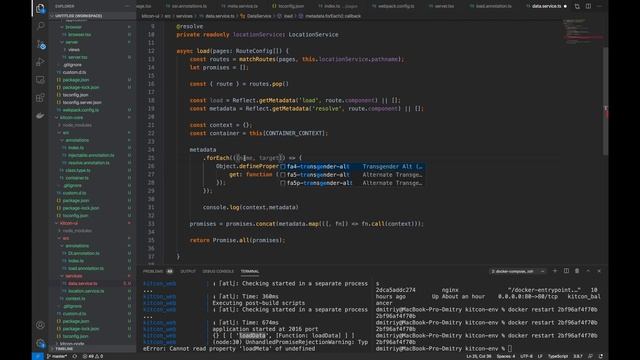The width and height of the screenshot is (640, 360).
Task: Open the editor more actions menu
Action: [x=599, y=7]
